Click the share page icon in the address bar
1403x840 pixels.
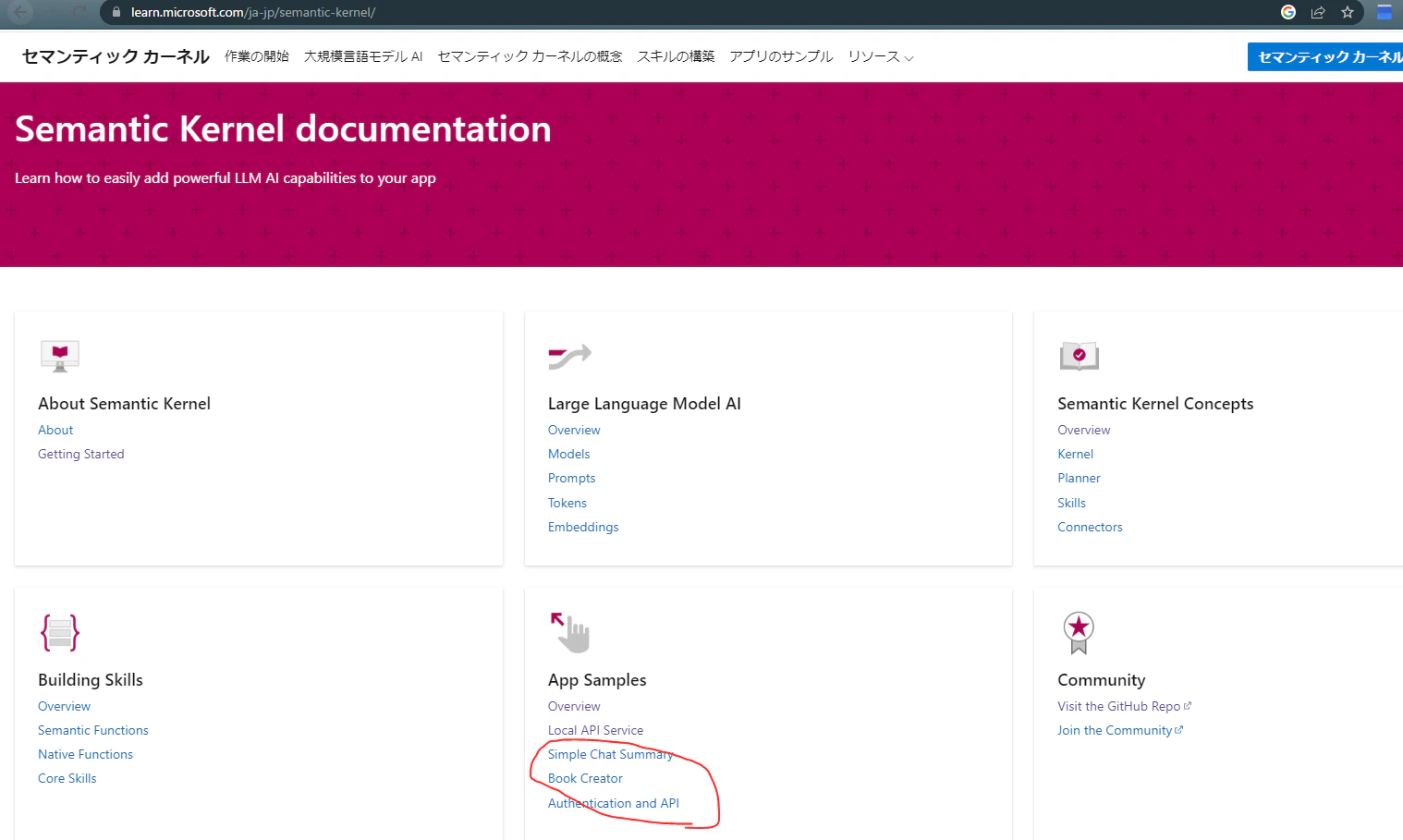(1318, 12)
